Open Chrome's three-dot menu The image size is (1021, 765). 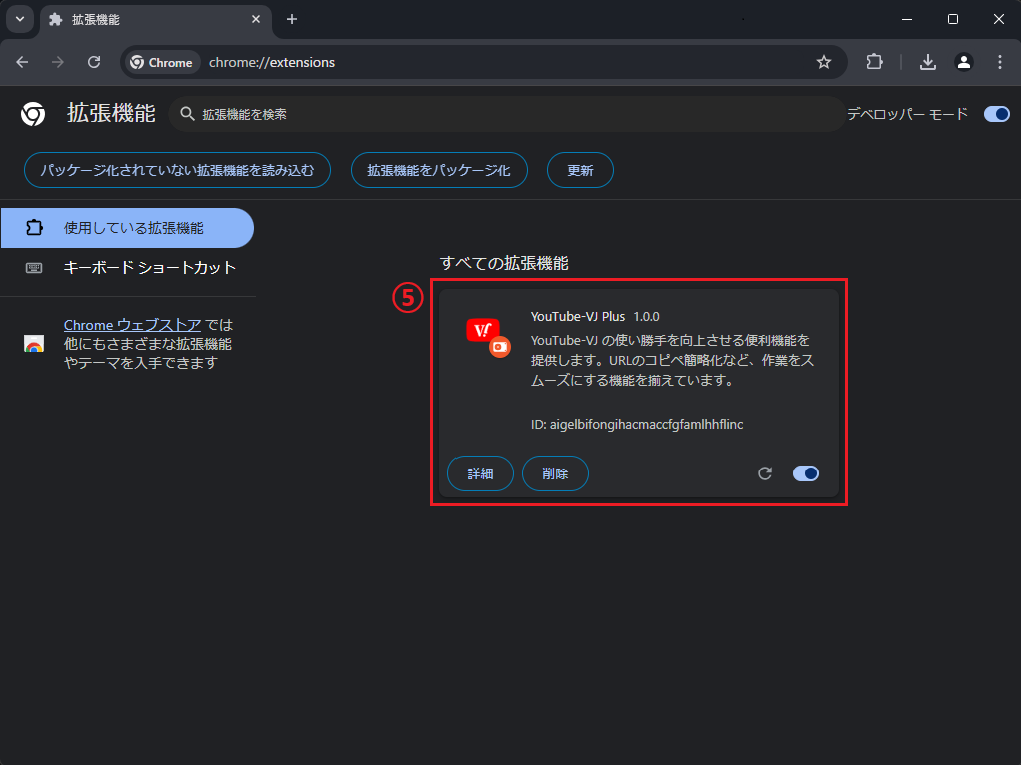(1000, 62)
